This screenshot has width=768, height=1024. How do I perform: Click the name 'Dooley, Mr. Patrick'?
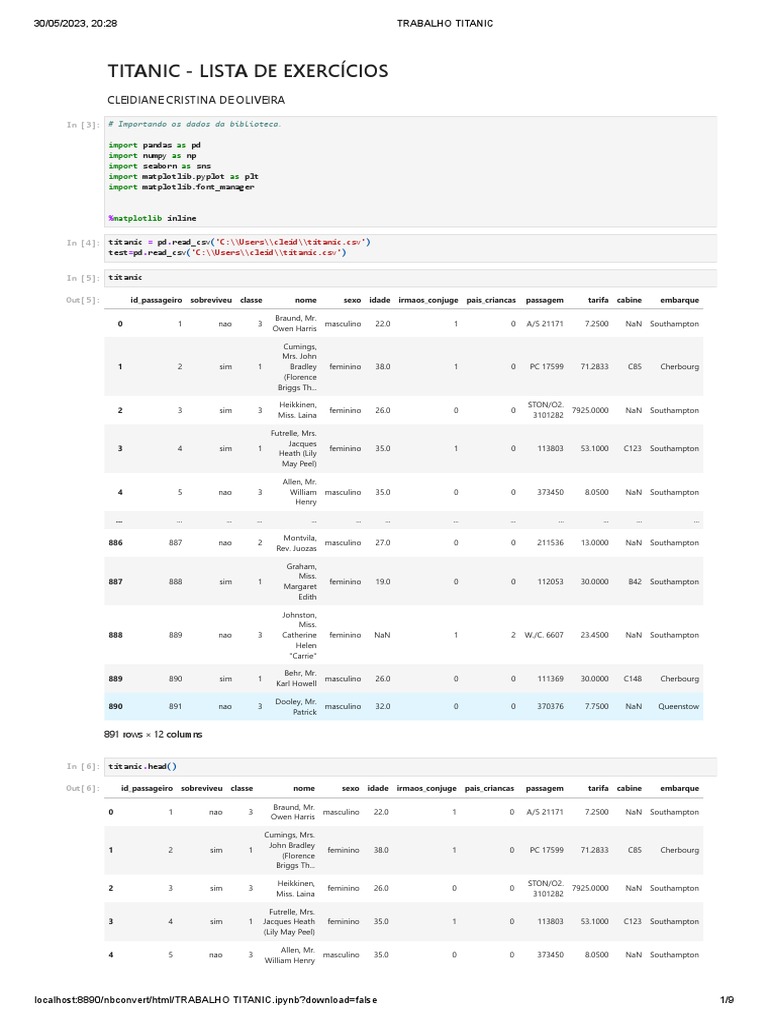pos(296,707)
